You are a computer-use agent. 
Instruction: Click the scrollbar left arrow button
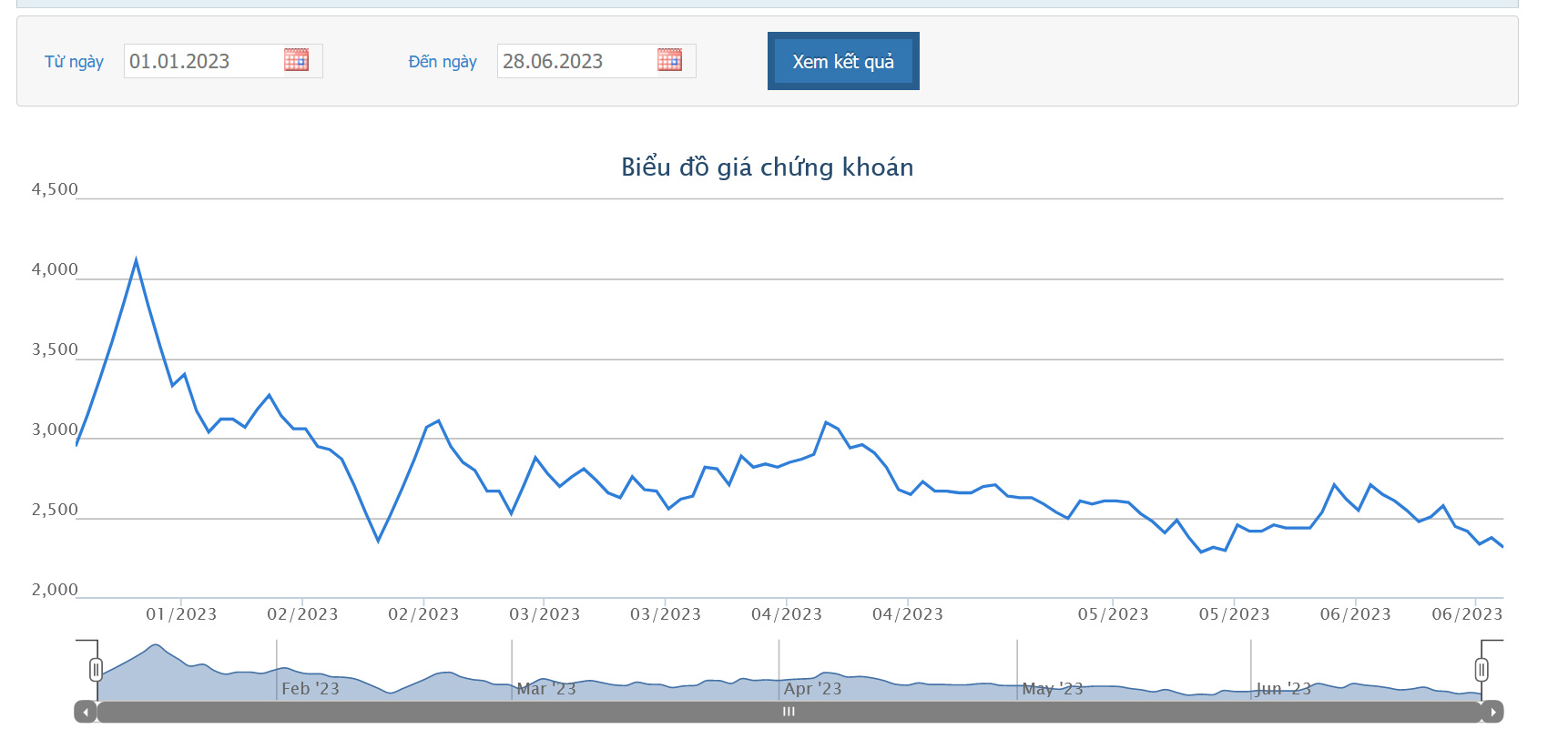point(86,712)
